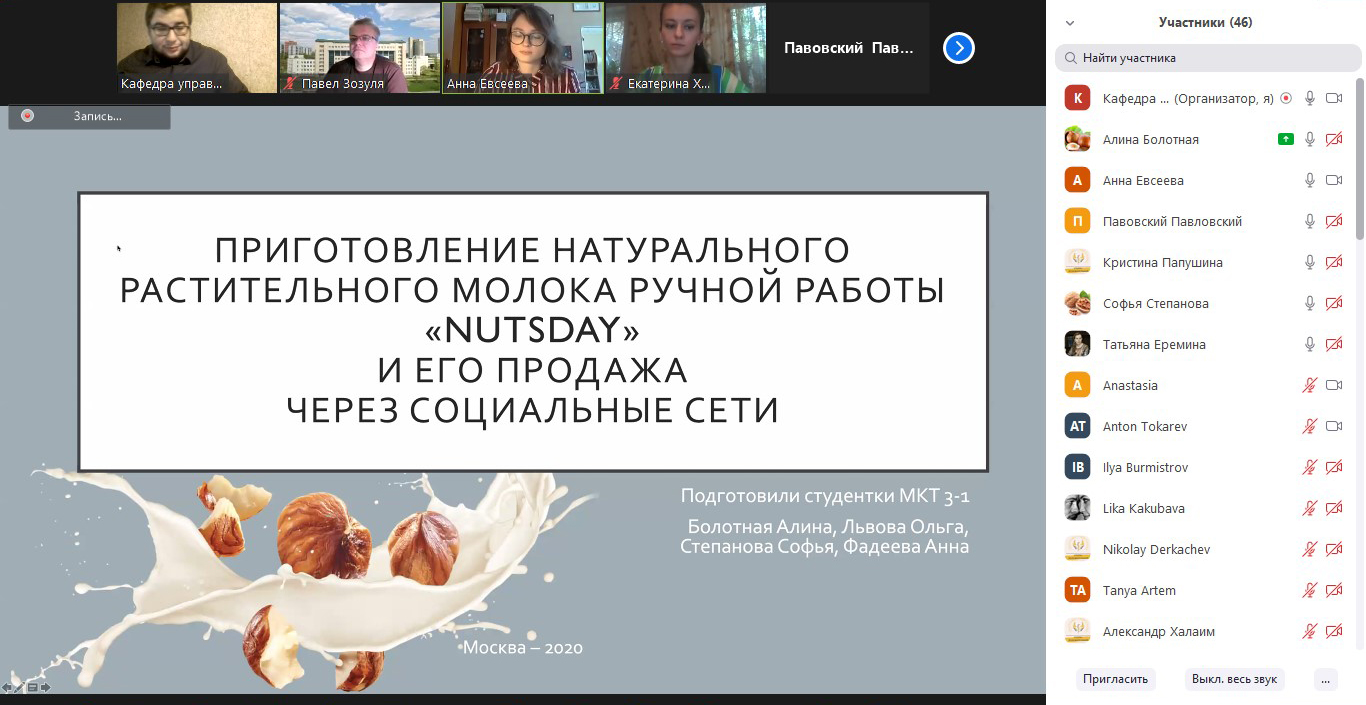Show next video thumbnails with blue arrow
The width and height of the screenshot is (1366, 705).
958,47
